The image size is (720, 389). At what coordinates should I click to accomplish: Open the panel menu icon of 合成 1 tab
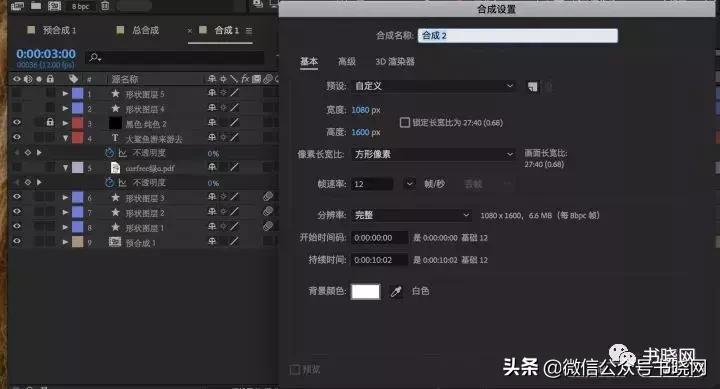[249, 31]
